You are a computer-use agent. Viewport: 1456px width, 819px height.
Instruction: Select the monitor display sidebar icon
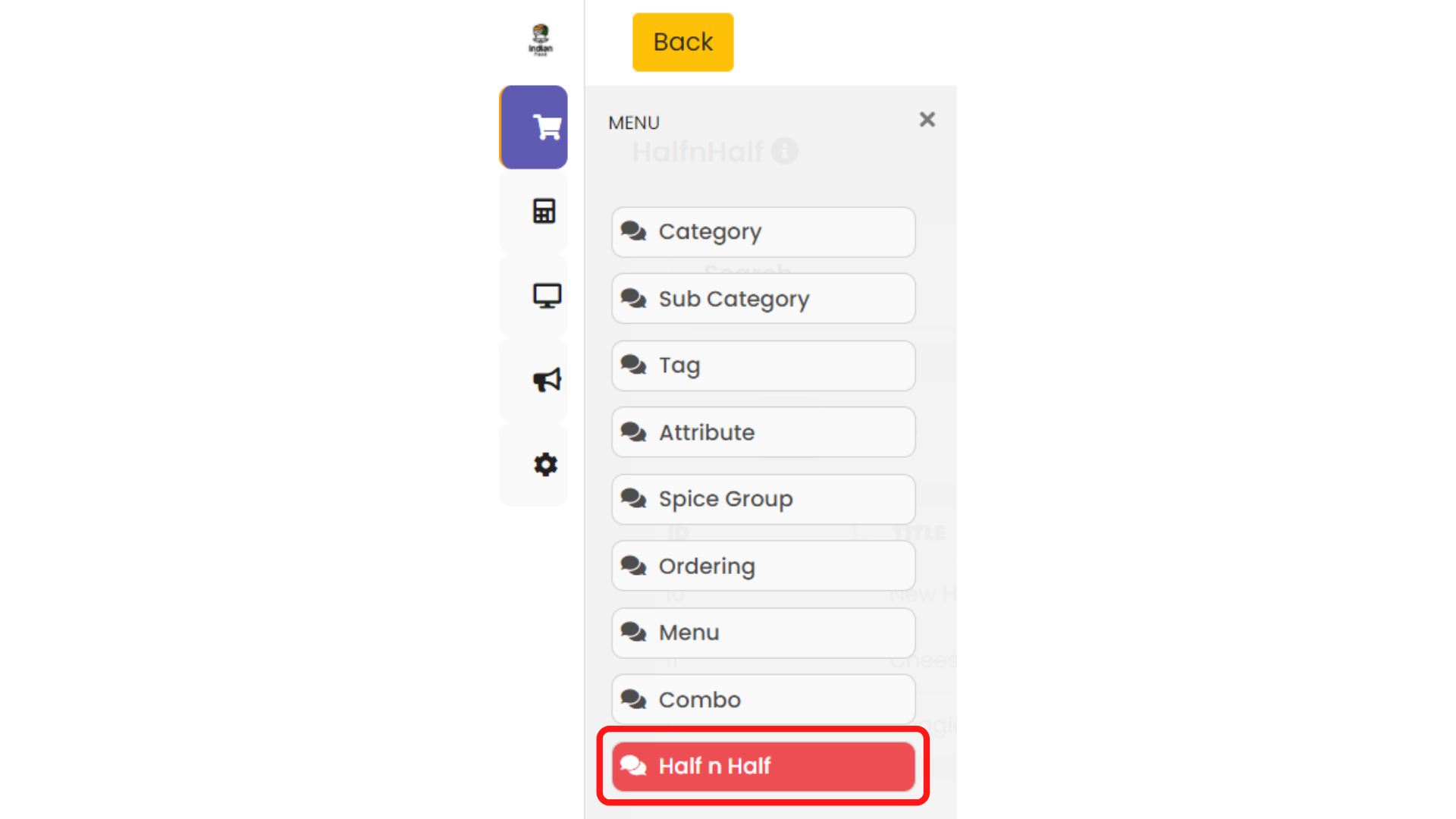pyautogui.click(x=547, y=296)
